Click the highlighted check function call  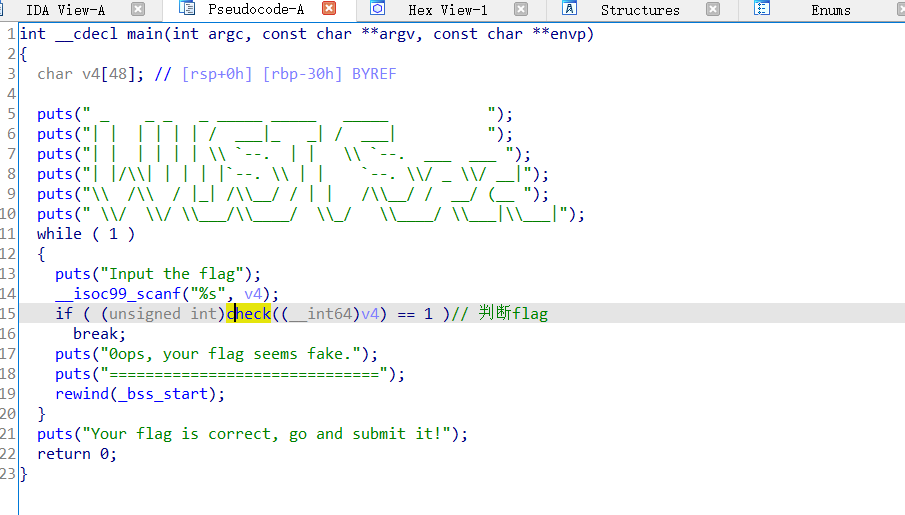coord(249,314)
